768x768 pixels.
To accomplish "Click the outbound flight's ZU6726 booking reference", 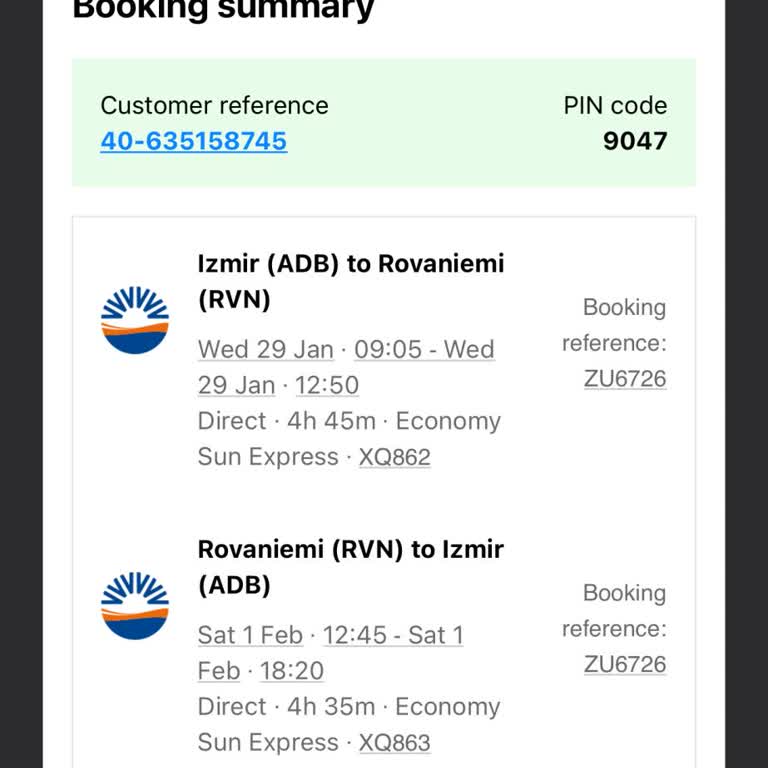I will click(625, 379).
